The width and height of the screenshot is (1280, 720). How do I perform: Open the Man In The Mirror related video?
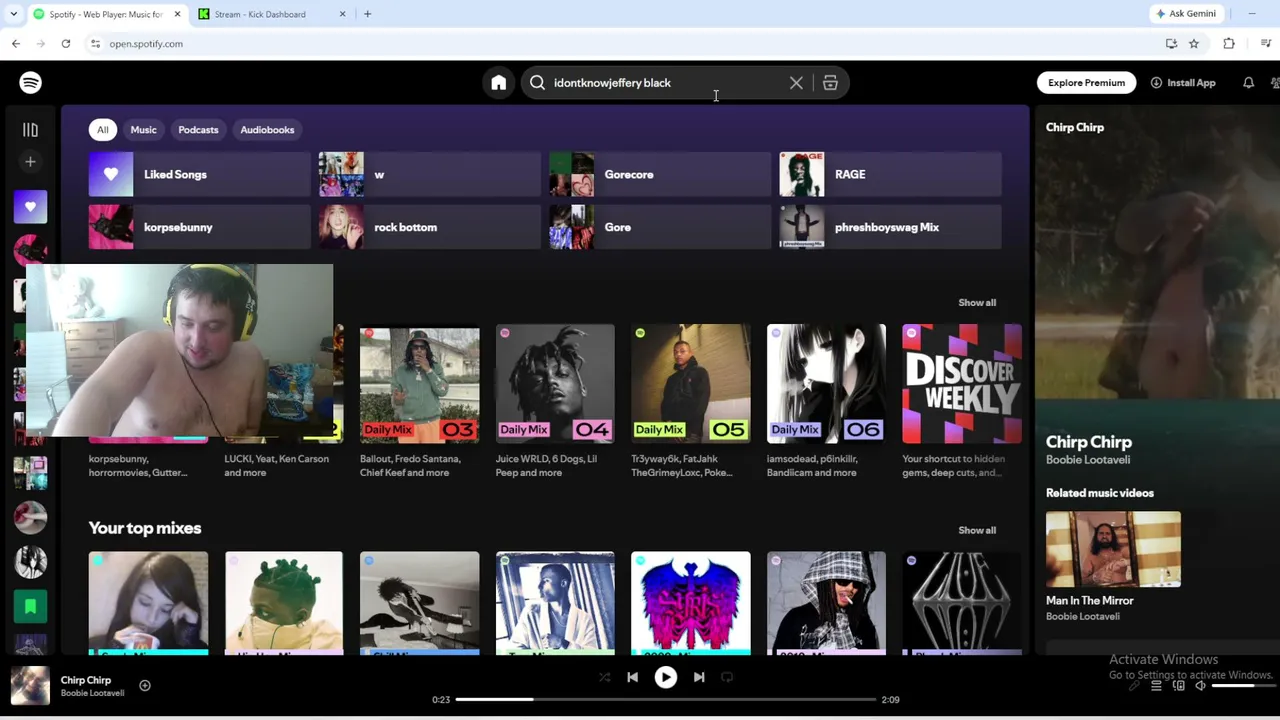(x=1113, y=550)
